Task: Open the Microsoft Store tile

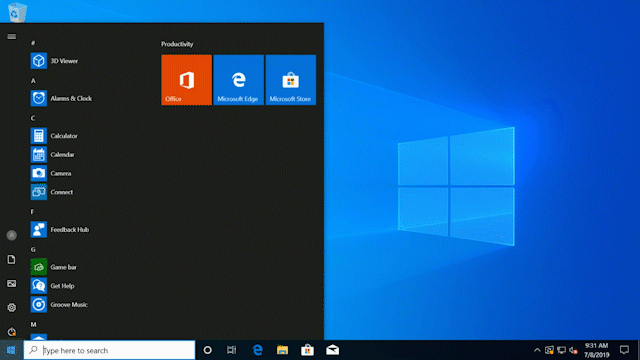Action: pos(291,80)
